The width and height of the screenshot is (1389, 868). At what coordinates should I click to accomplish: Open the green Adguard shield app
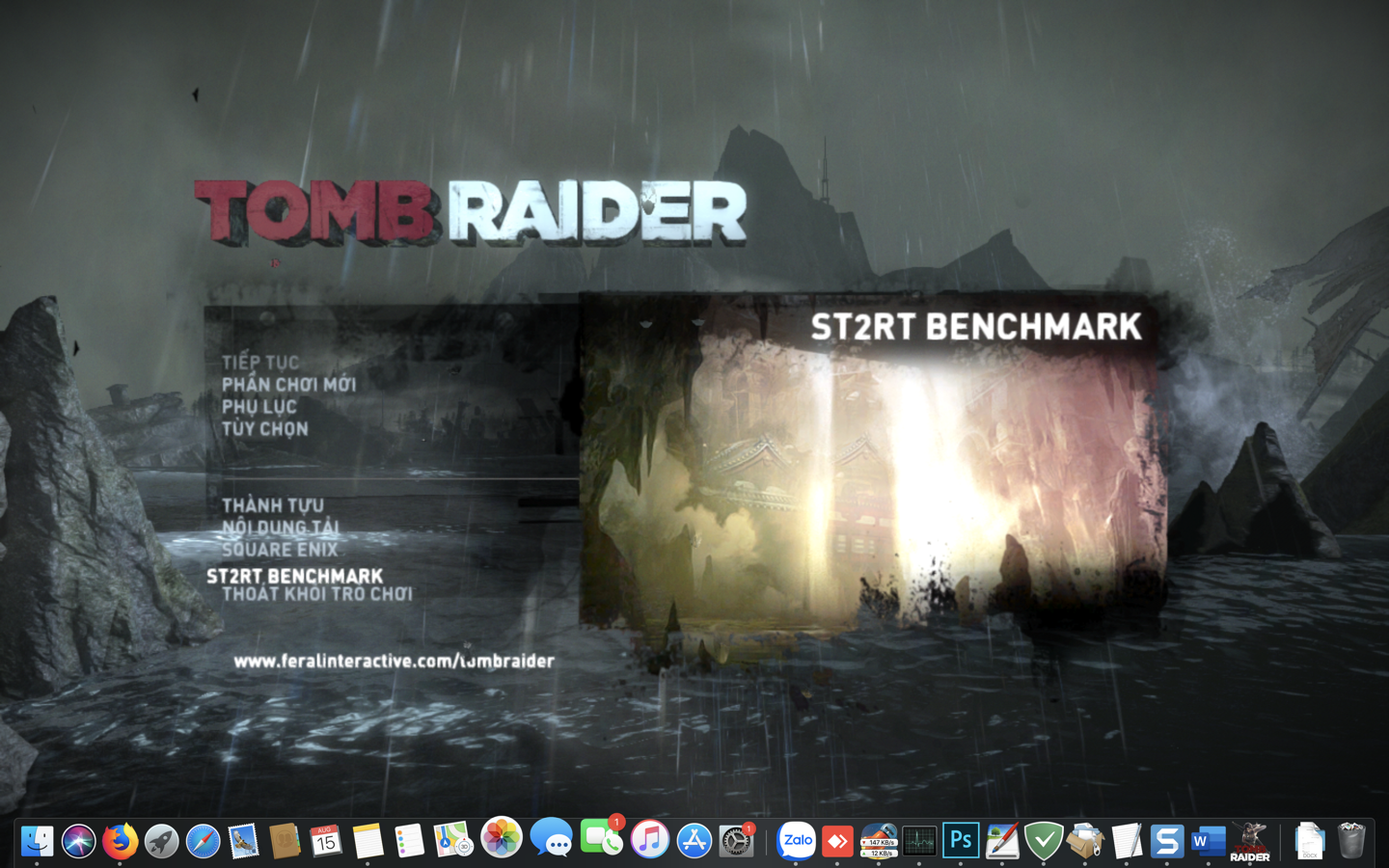coord(1042,840)
